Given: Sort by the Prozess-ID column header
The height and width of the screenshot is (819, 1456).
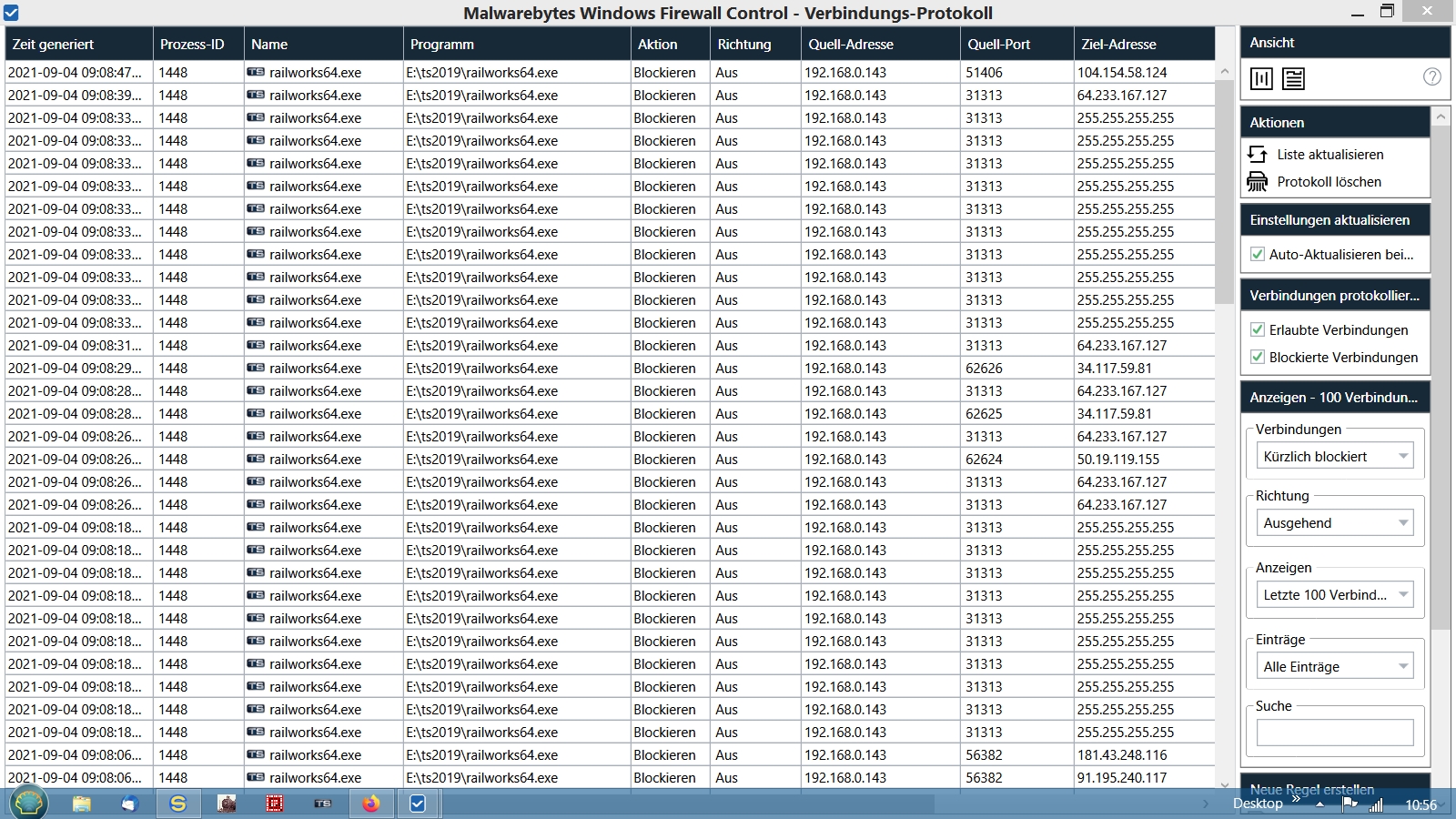Looking at the screenshot, I should point(198,44).
